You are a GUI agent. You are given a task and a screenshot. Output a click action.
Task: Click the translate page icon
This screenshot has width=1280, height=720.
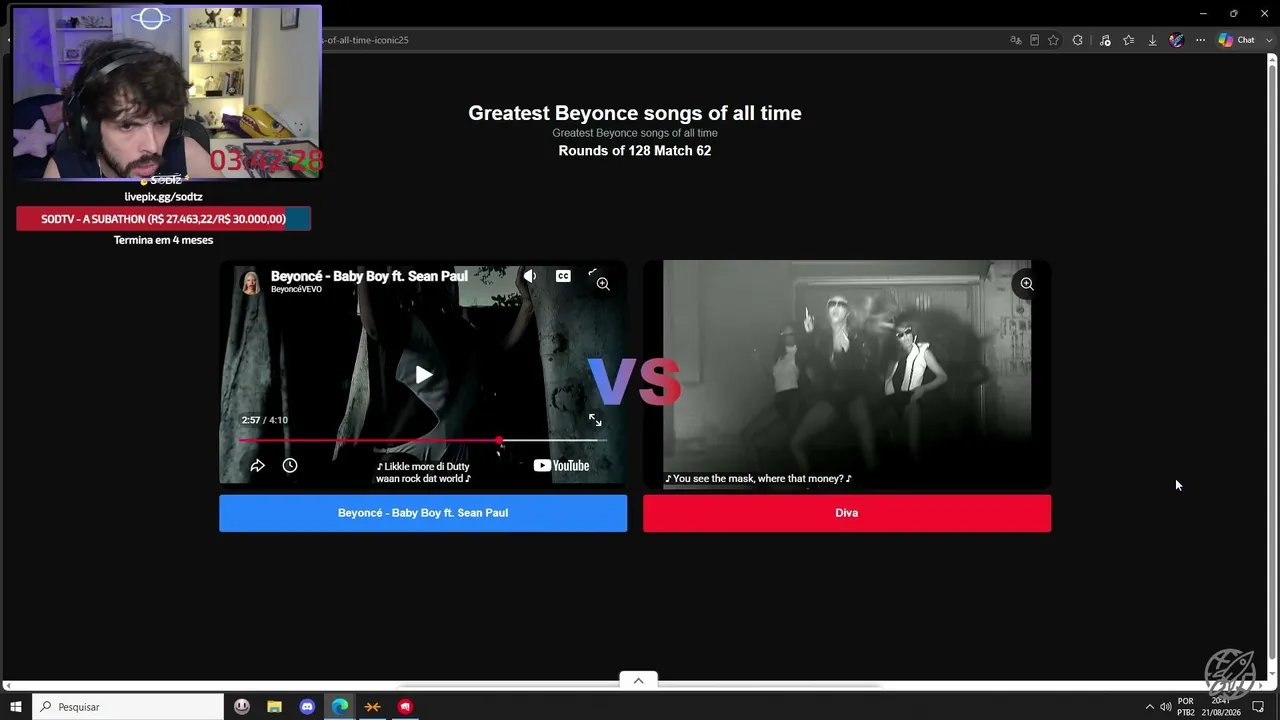(x=1015, y=40)
